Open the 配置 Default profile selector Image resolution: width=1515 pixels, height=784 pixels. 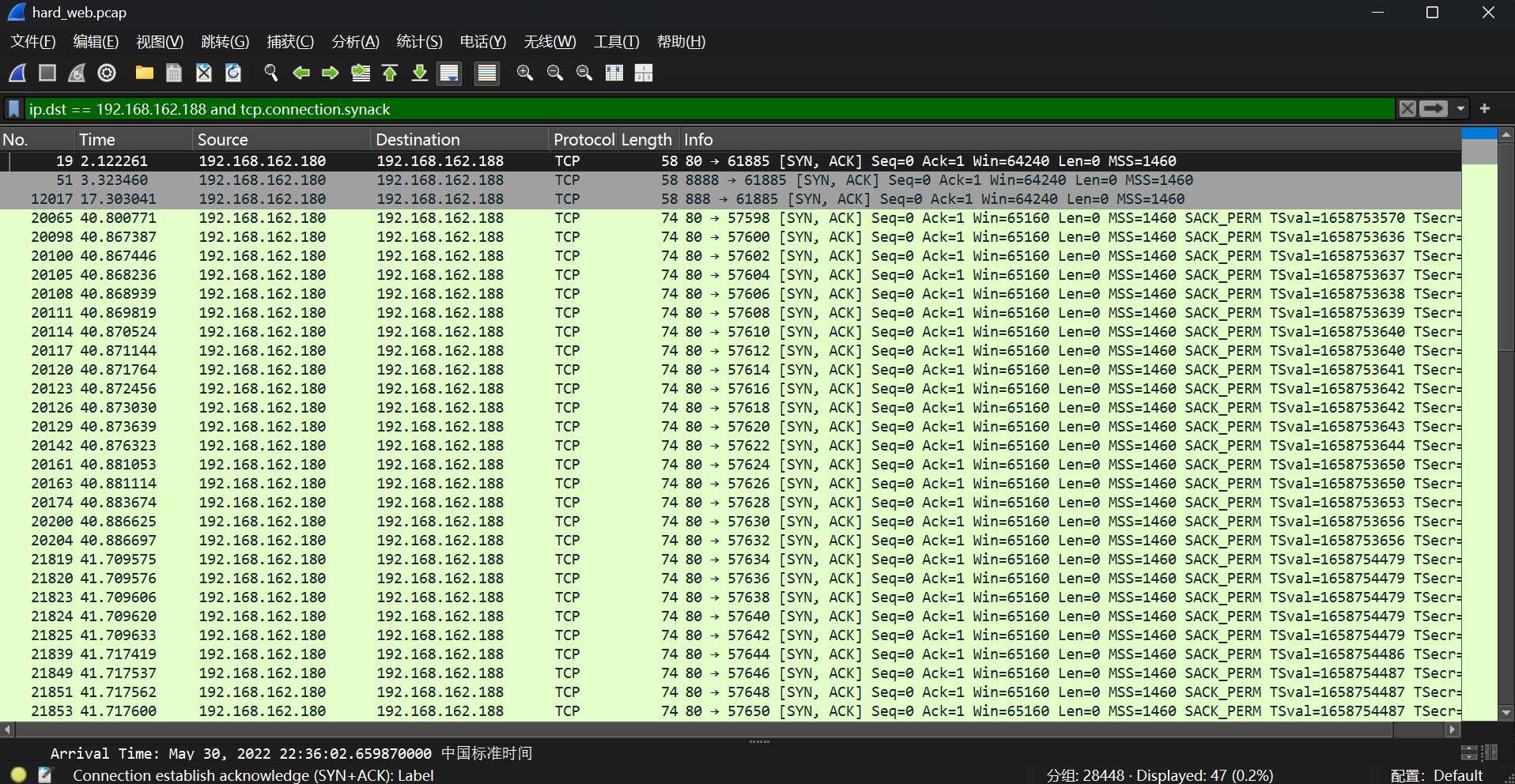(1437, 775)
